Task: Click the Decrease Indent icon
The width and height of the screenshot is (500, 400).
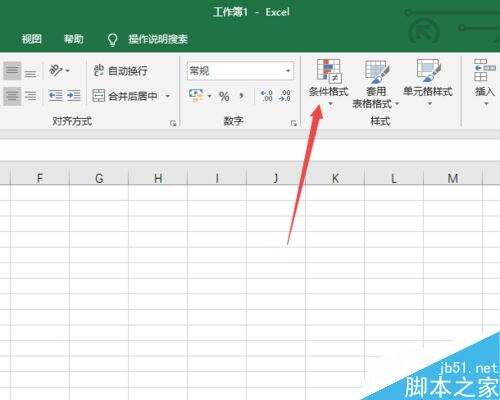Action: coord(55,96)
